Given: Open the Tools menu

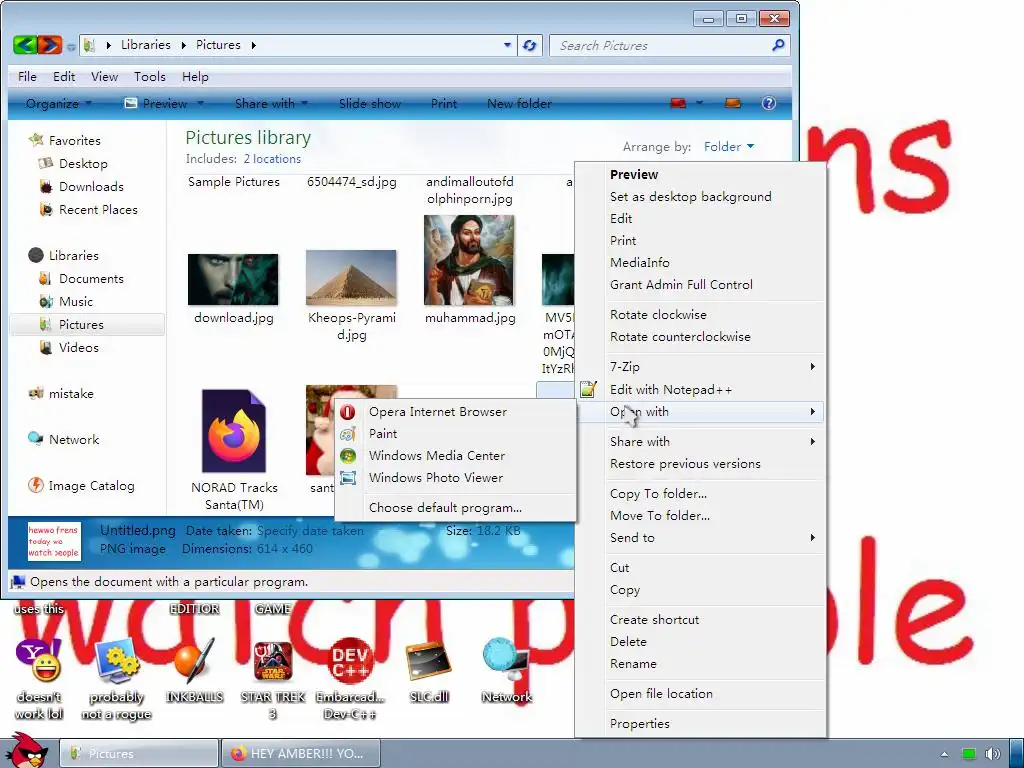Looking at the screenshot, I should tap(150, 76).
